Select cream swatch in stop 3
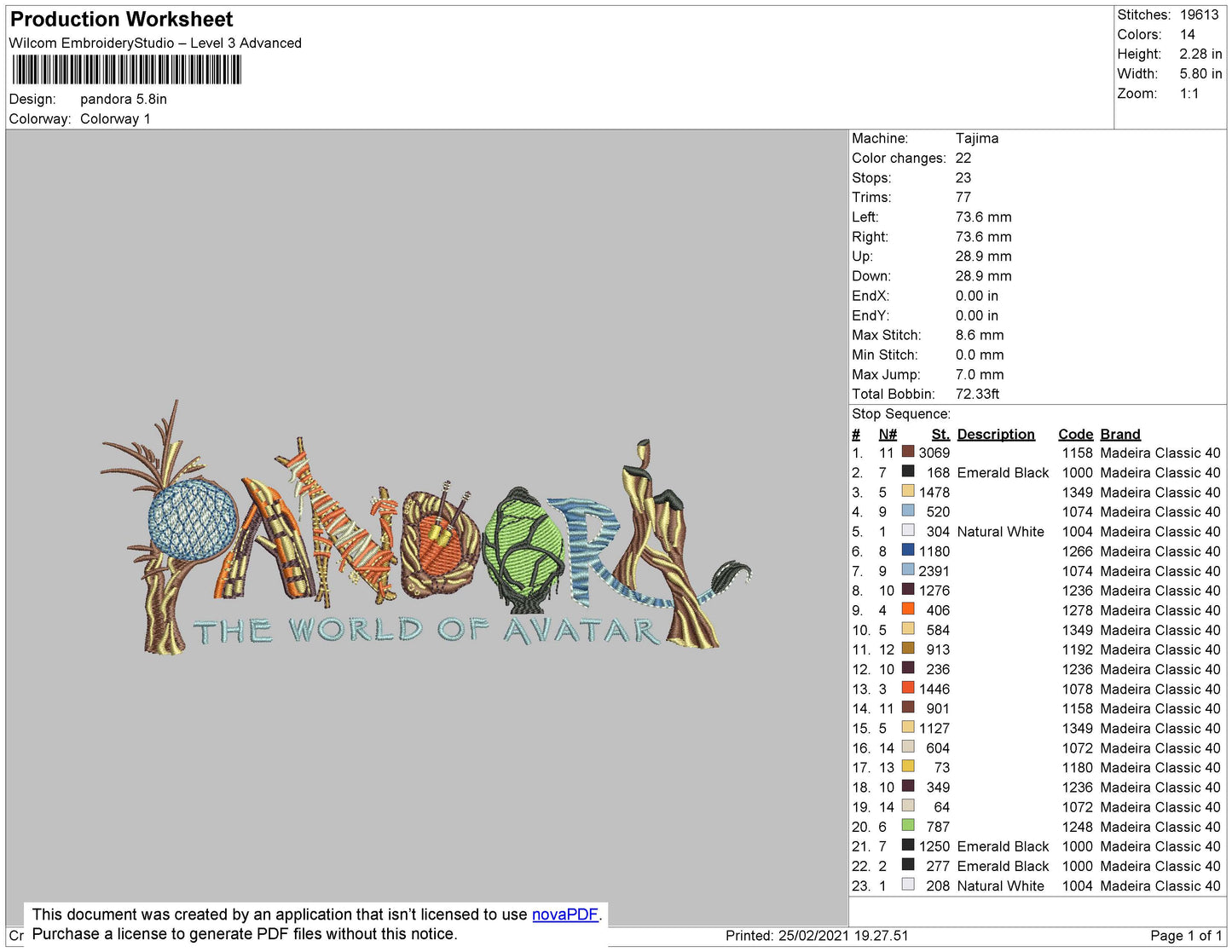The height and width of the screenshot is (952, 1232). coord(908,491)
